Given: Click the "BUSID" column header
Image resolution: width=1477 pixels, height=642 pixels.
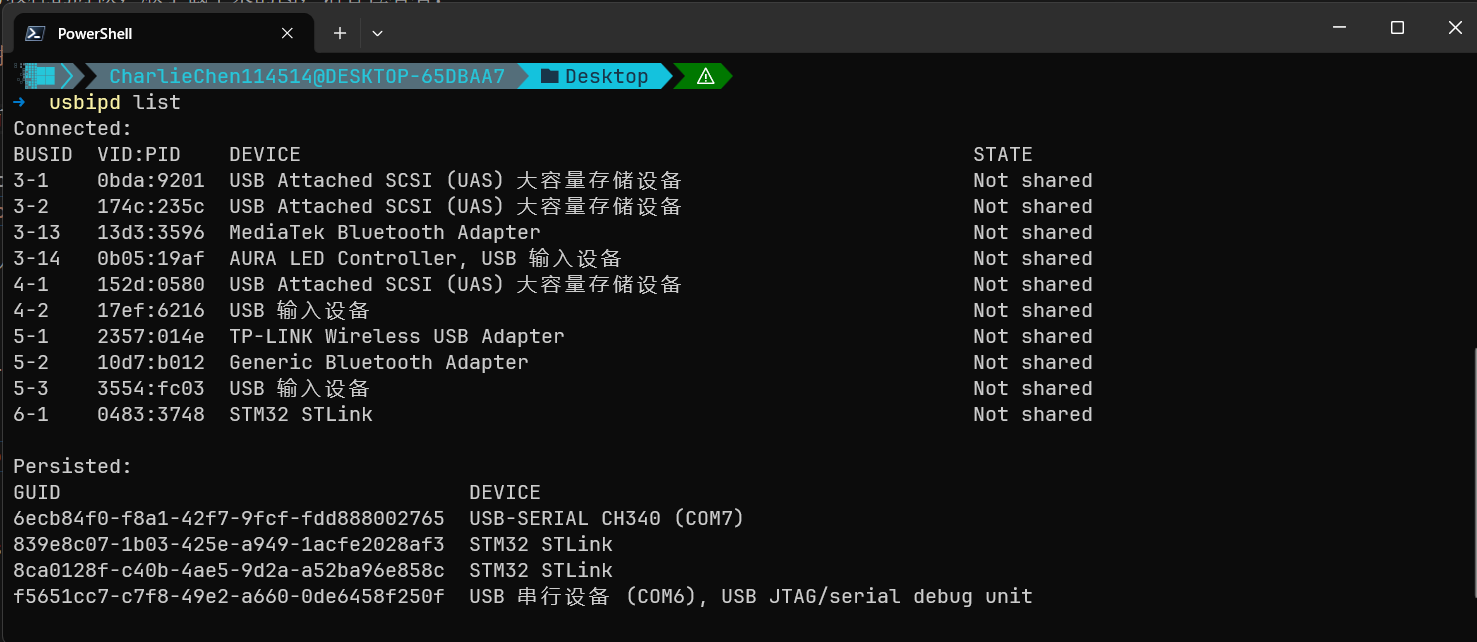Looking at the screenshot, I should click(43, 154).
